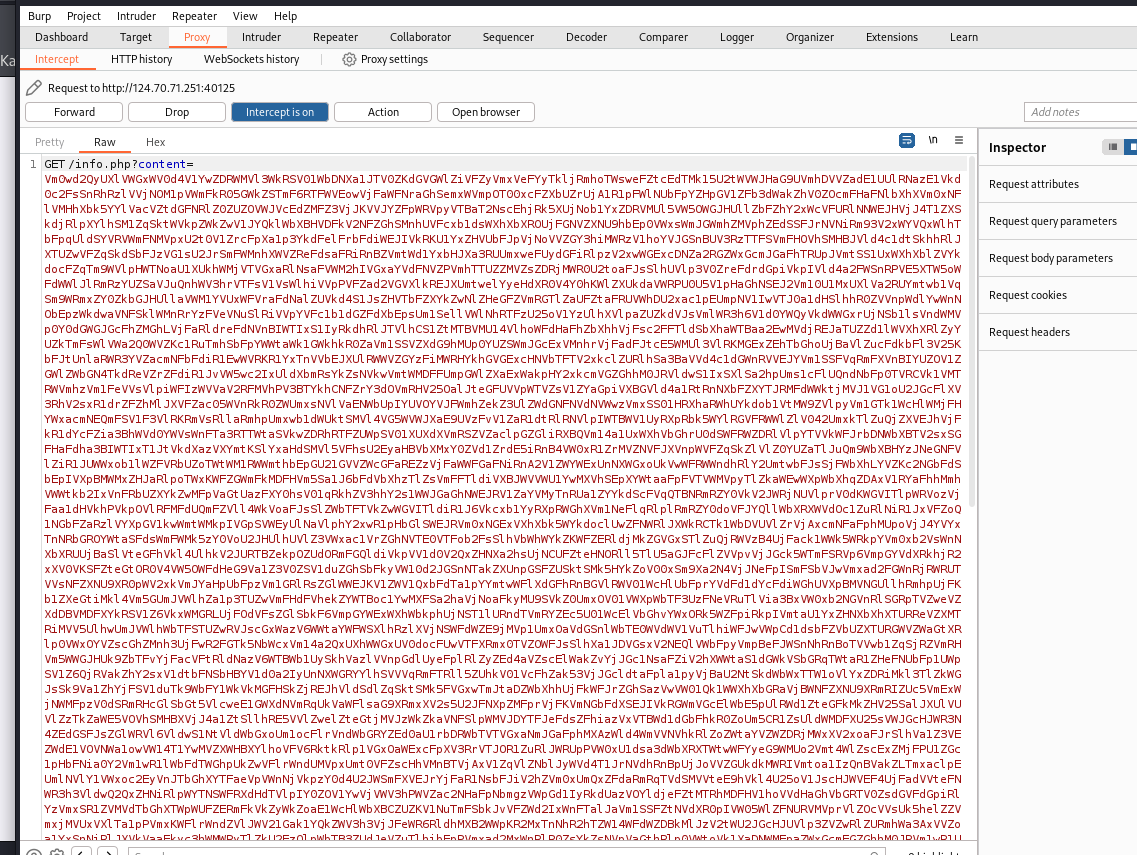This screenshot has height=855, width=1137.
Task: Open the Logger tab
Action: pyautogui.click(x=737, y=37)
